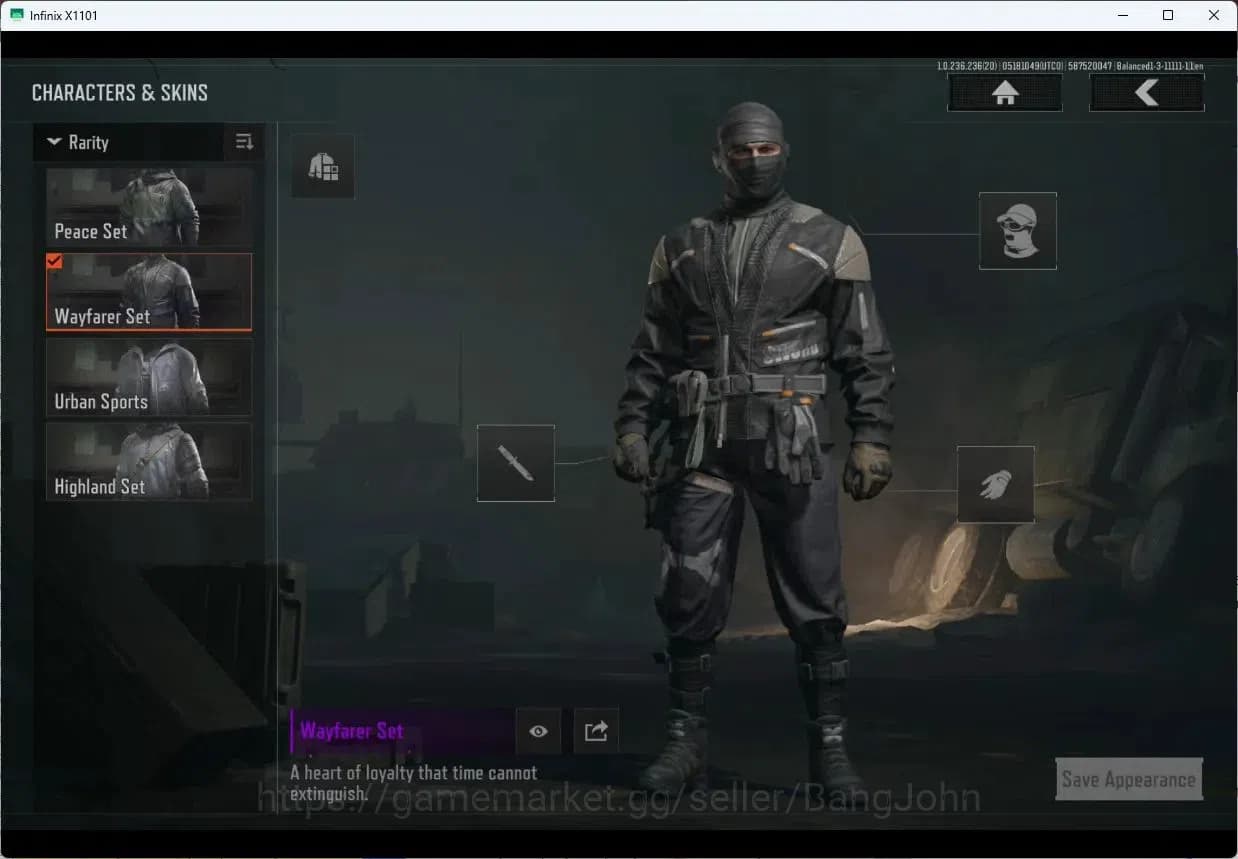Image resolution: width=1238 pixels, height=859 pixels.
Task: Open the outfit wardrobe icon
Action: [x=323, y=166]
